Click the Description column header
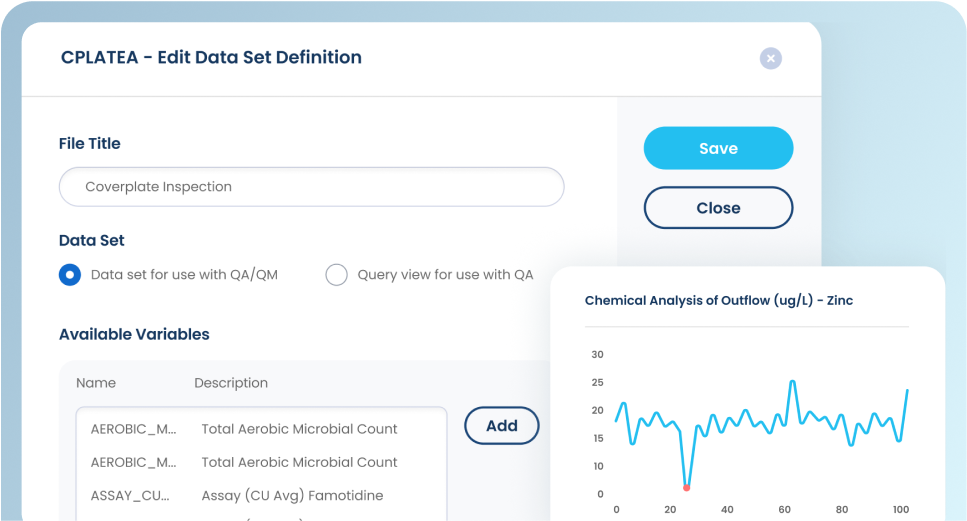 click(x=231, y=383)
